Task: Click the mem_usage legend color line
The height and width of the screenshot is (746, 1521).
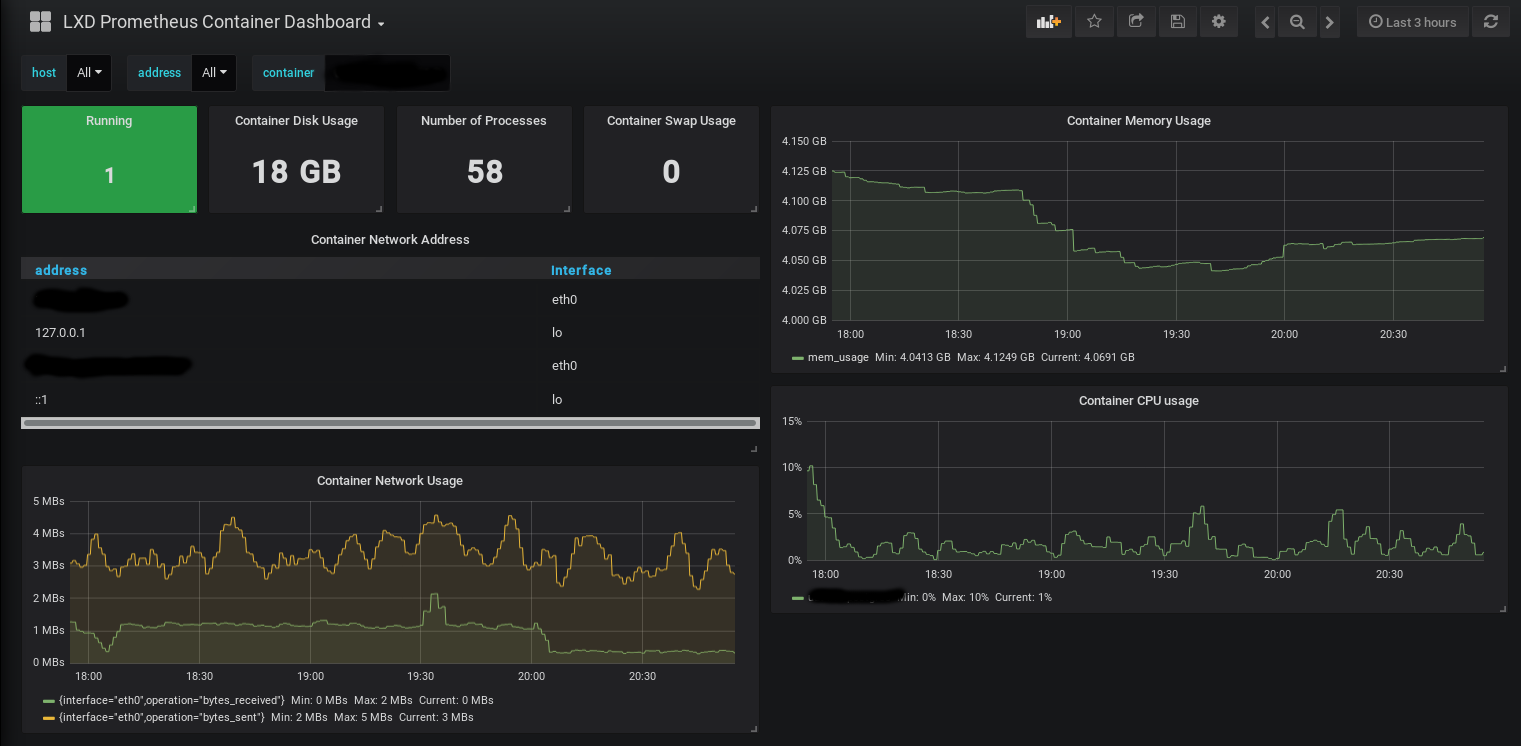Action: (797, 358)
